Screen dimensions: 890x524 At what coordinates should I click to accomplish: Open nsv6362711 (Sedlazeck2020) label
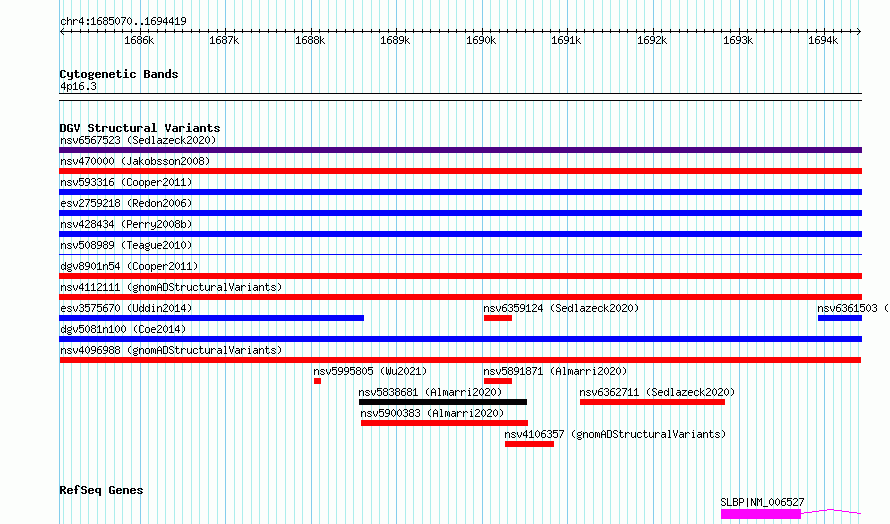[657, 392]
